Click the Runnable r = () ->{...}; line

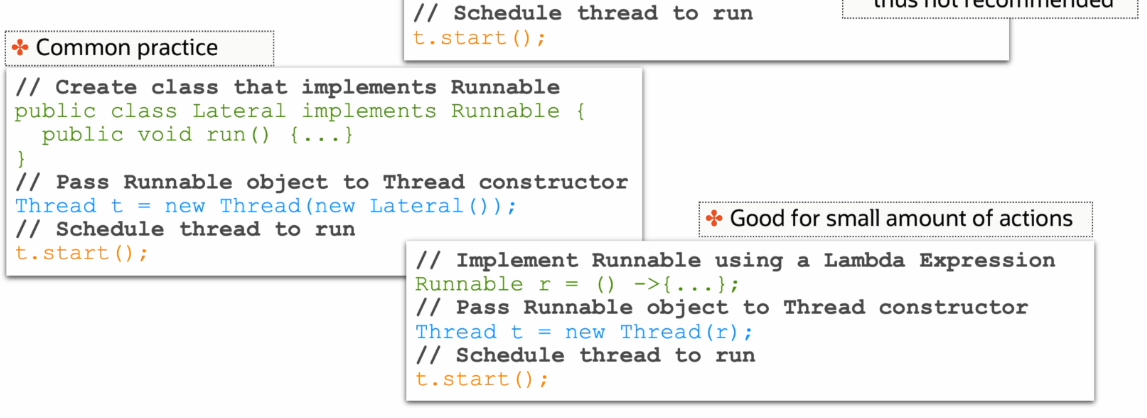(x=578, y=284)
